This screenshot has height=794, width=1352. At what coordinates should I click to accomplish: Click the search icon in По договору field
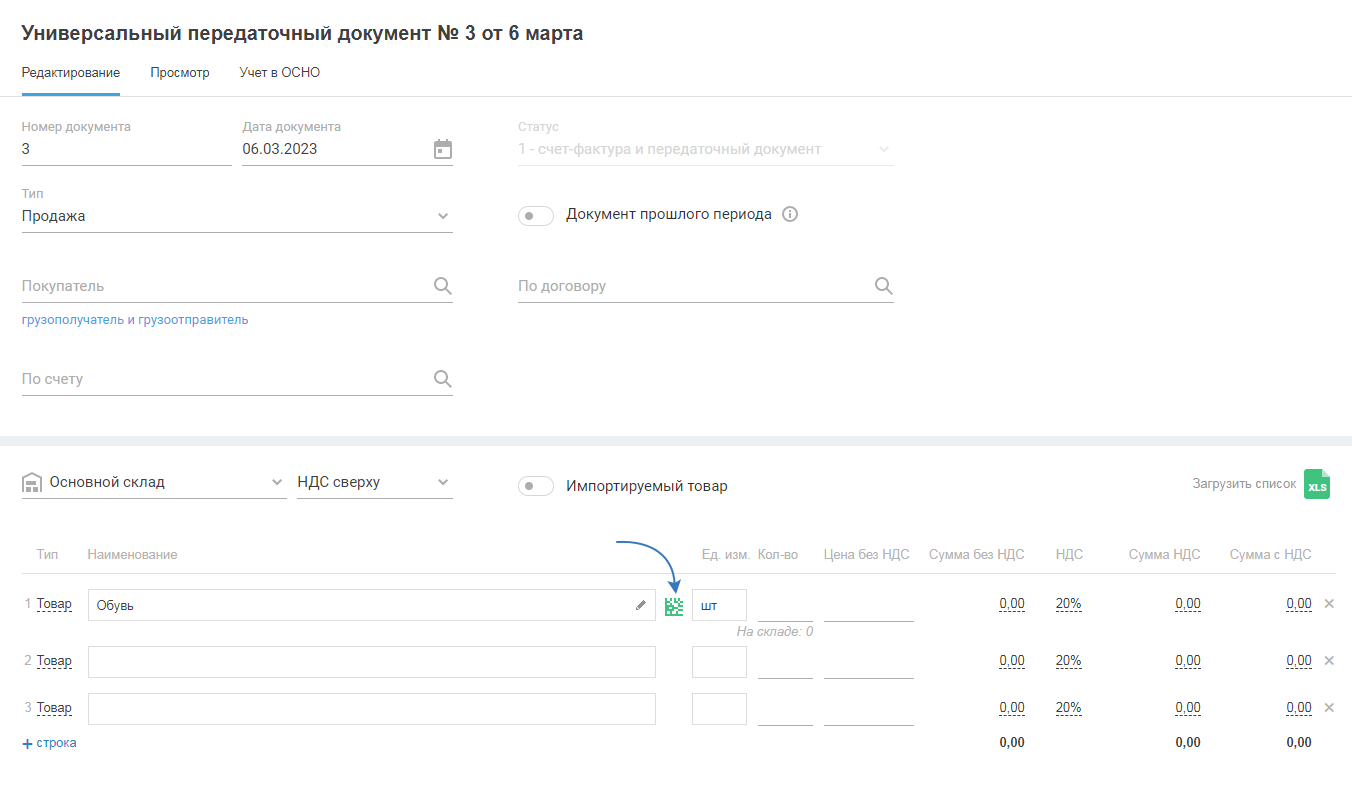pos(883,286)
